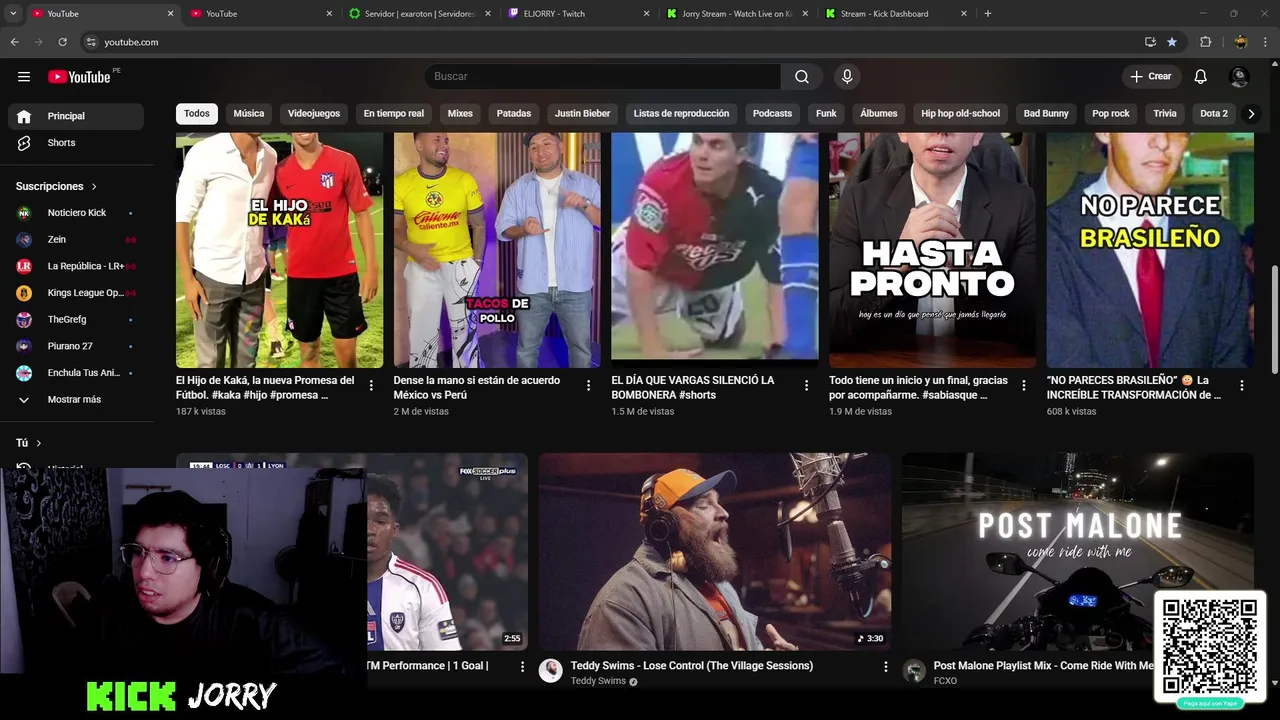Select the Trivia chip
This screenshot has width=1280, height=720.
(x=1165, y=113)
